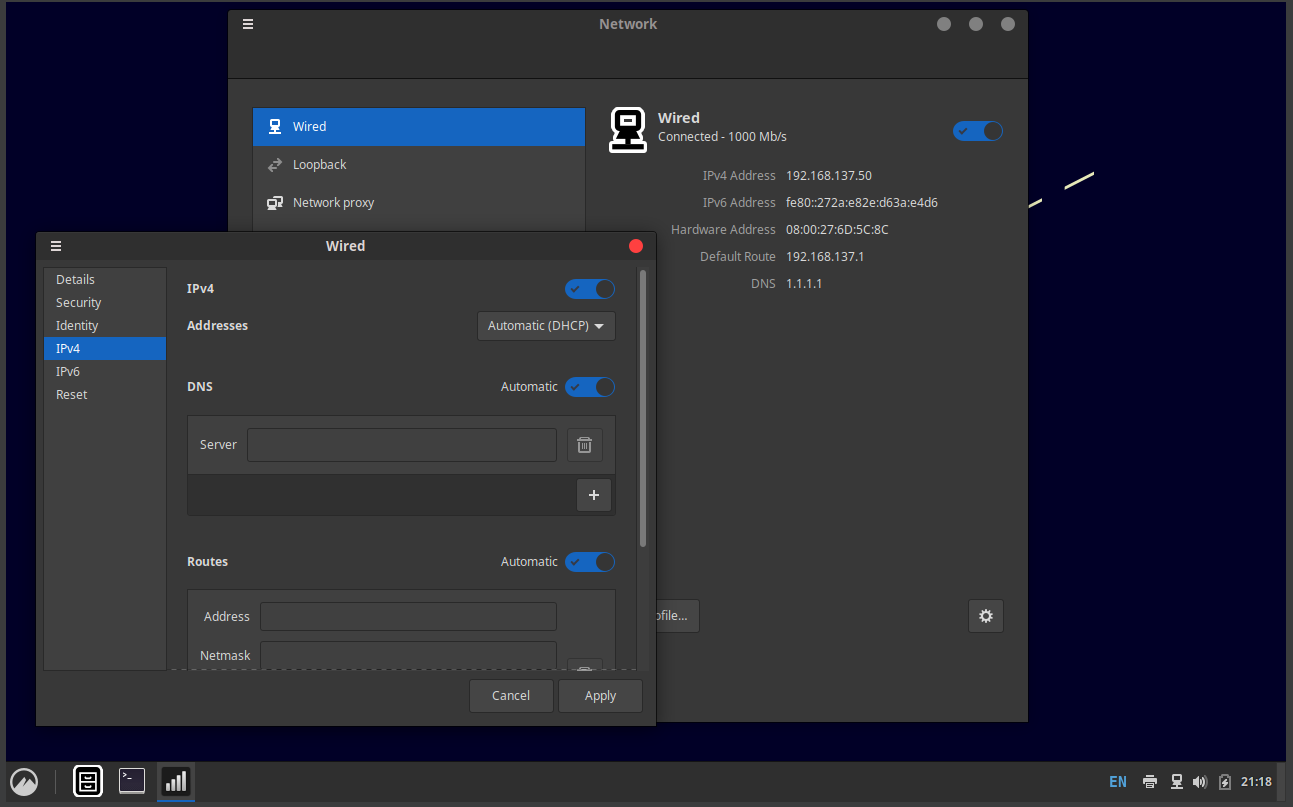Open the Wired connection gear settings
The image size is (1293, 807).
click(985, 616)
